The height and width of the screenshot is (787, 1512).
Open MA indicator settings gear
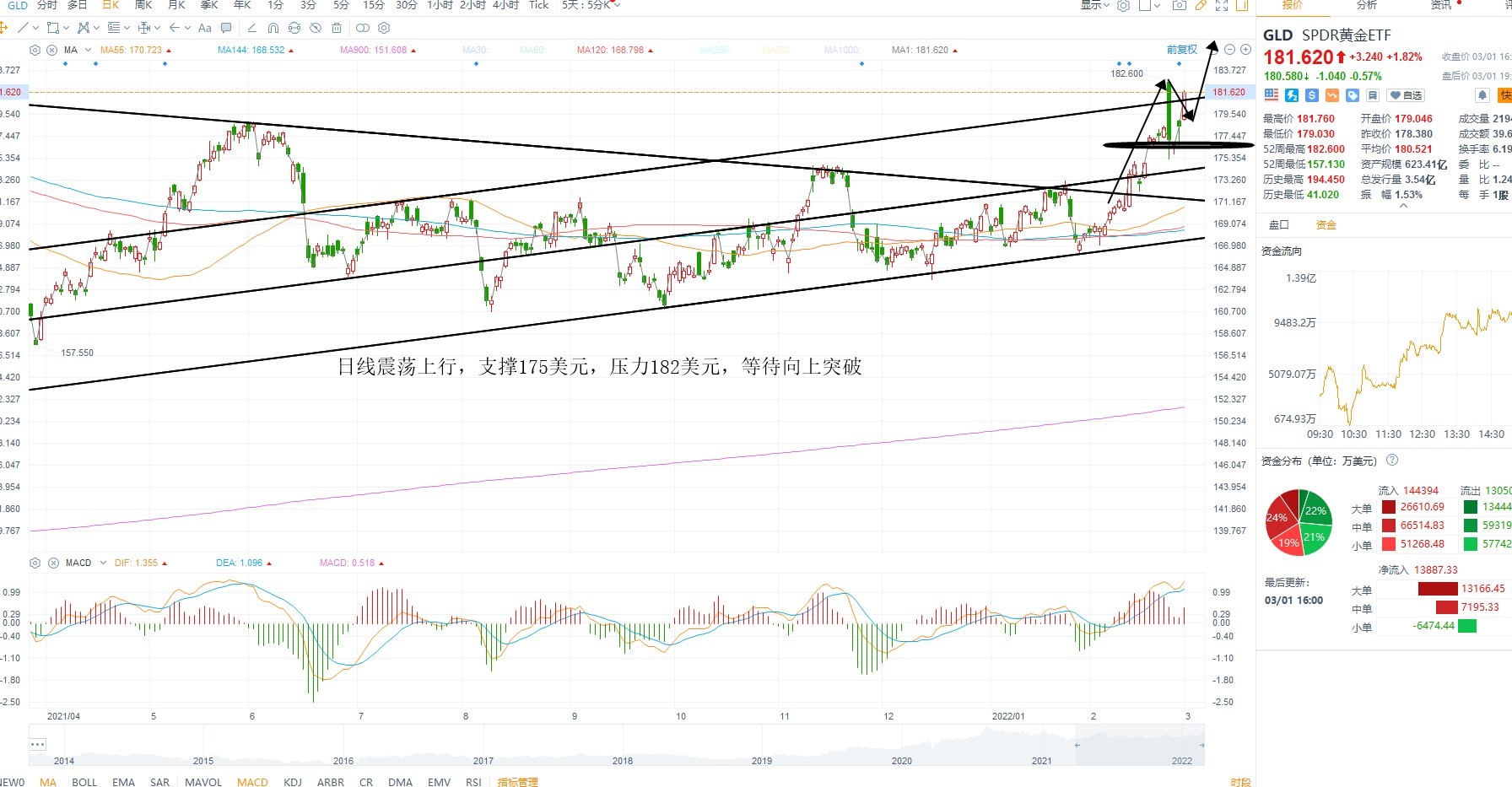(35, 50)
